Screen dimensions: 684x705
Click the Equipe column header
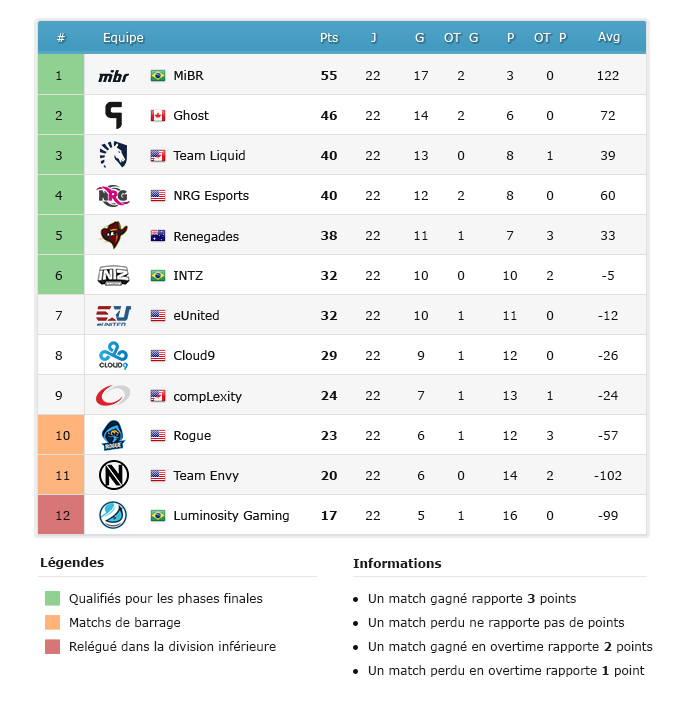click(123, 38)
